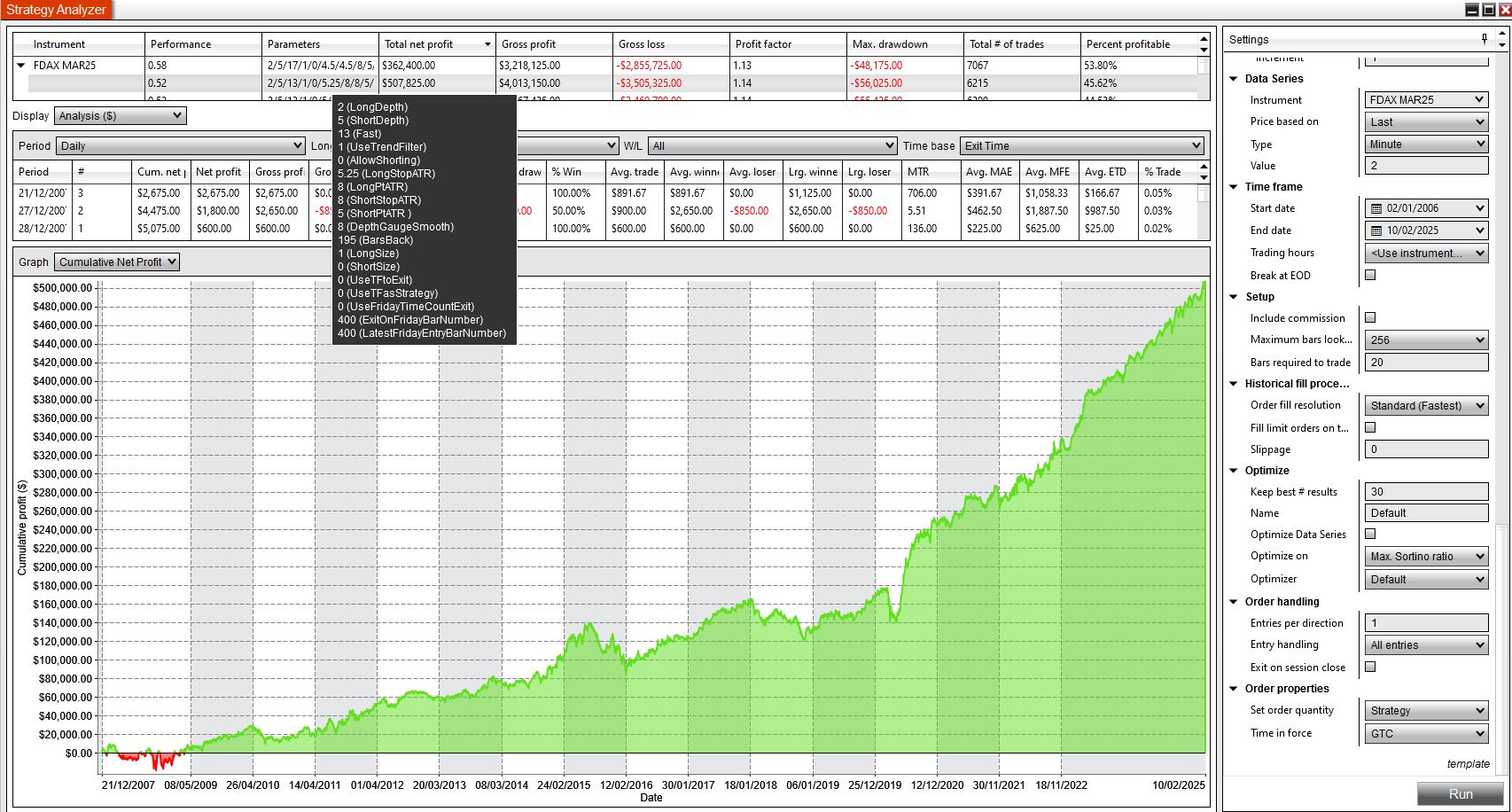Toggle the Include commission checkbox

point(1370,317)
